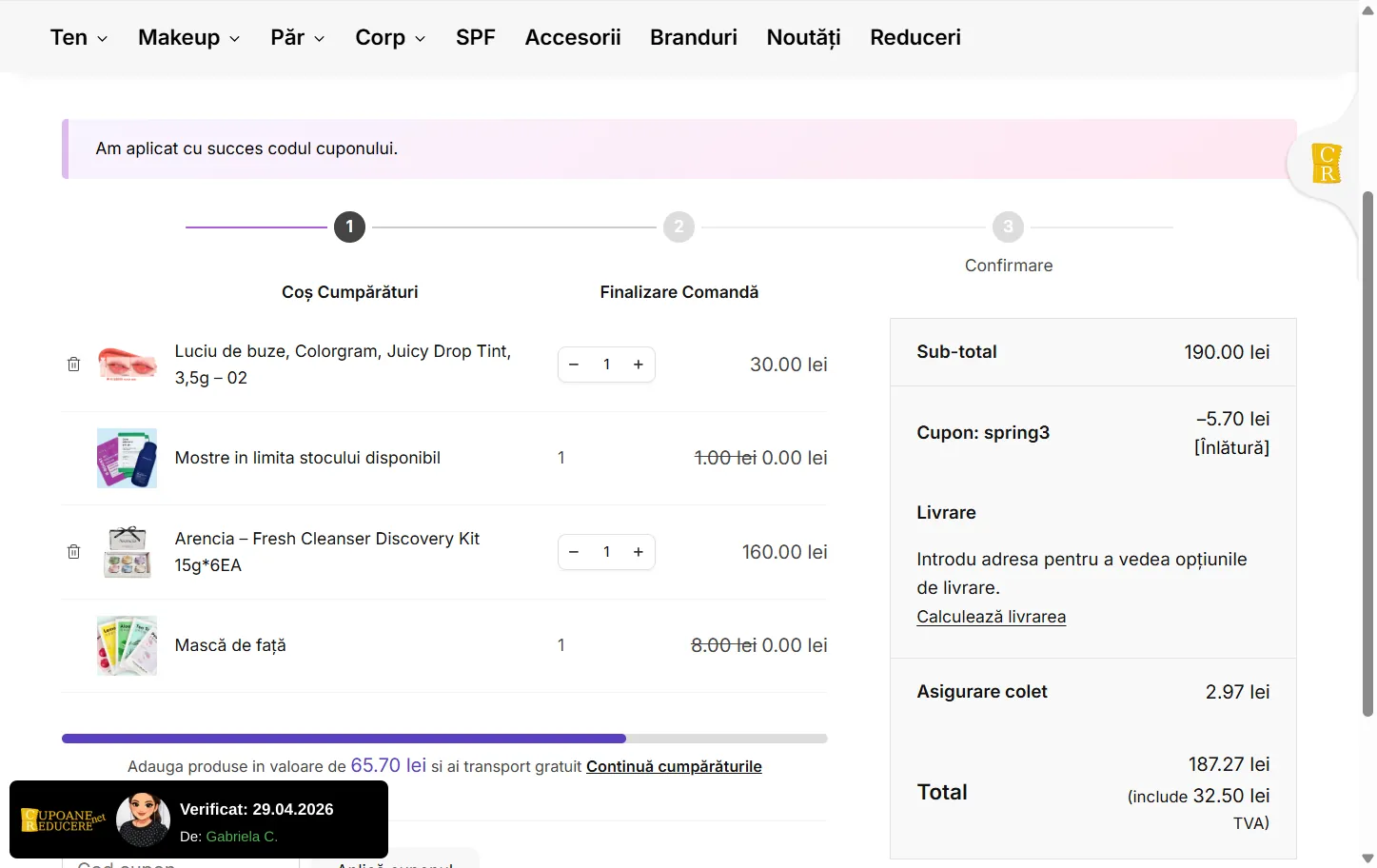The width and height of the screenshot is (1377, 868).
Task: Click the Continuă cumpărăturile link
Action: click(674, 766)
